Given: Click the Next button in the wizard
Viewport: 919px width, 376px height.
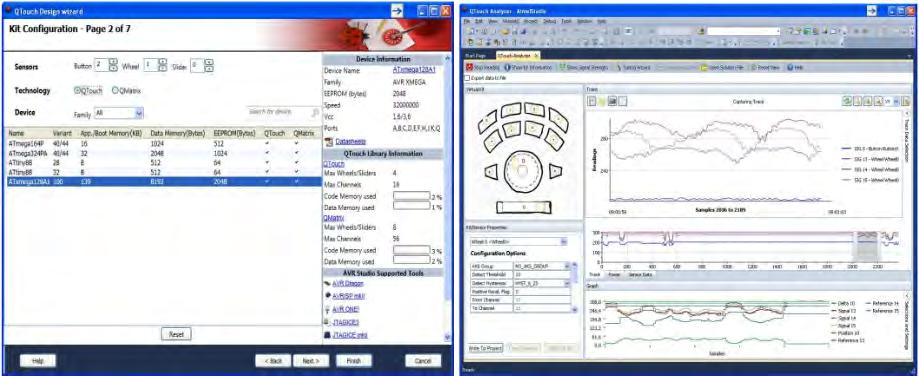Looking at the screenshot, I should click(307, 361).
